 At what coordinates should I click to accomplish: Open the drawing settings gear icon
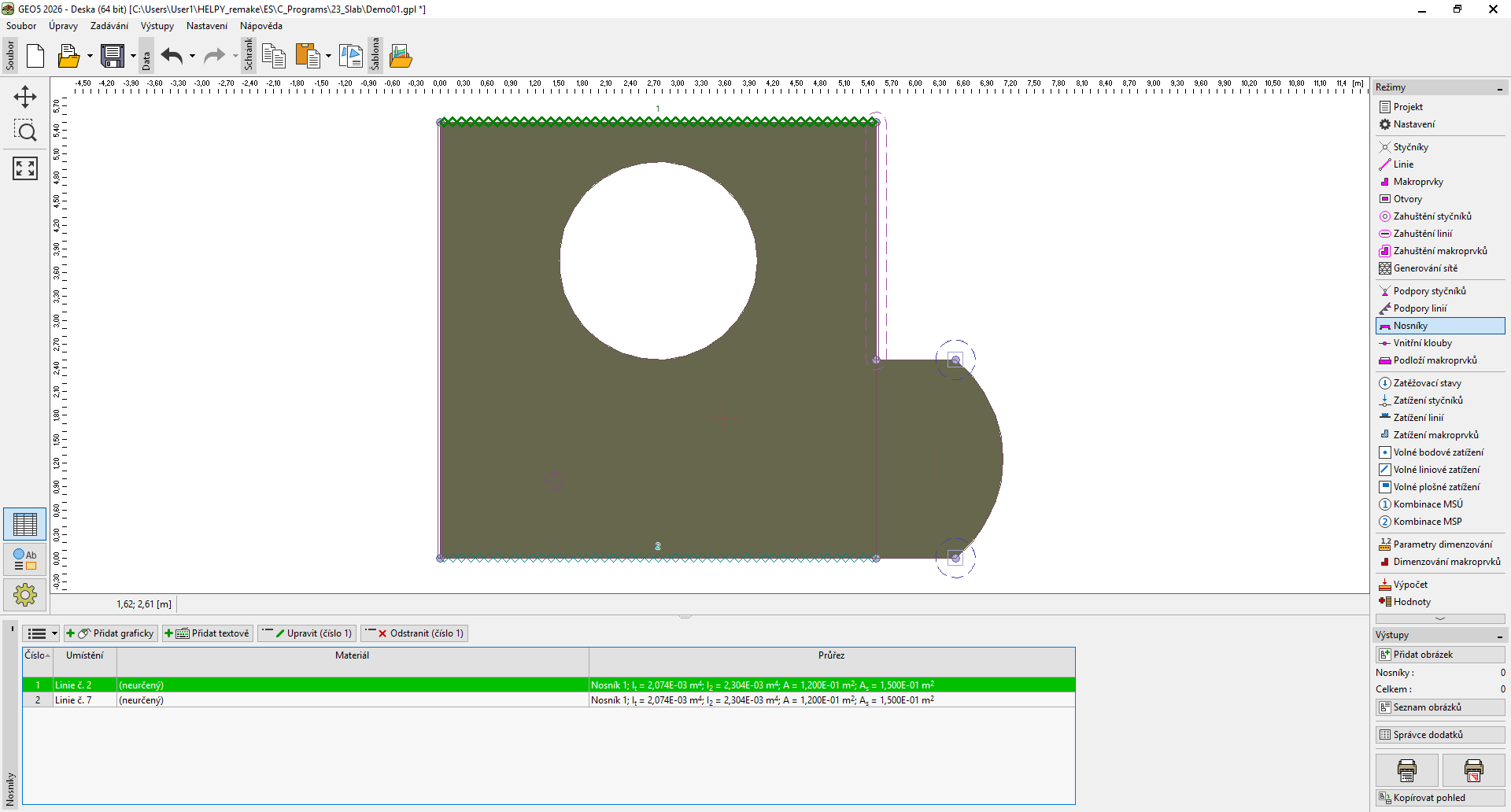25,595
